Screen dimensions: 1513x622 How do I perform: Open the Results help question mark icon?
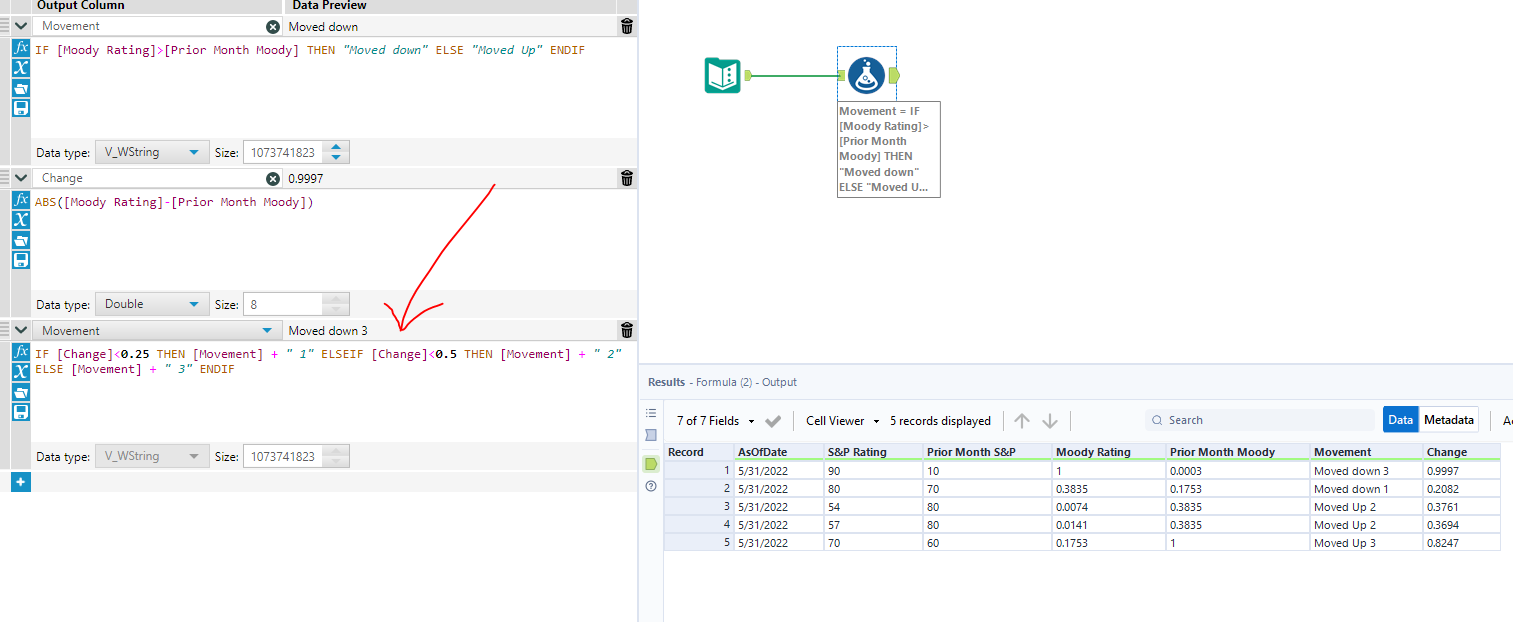pos(650,486)
